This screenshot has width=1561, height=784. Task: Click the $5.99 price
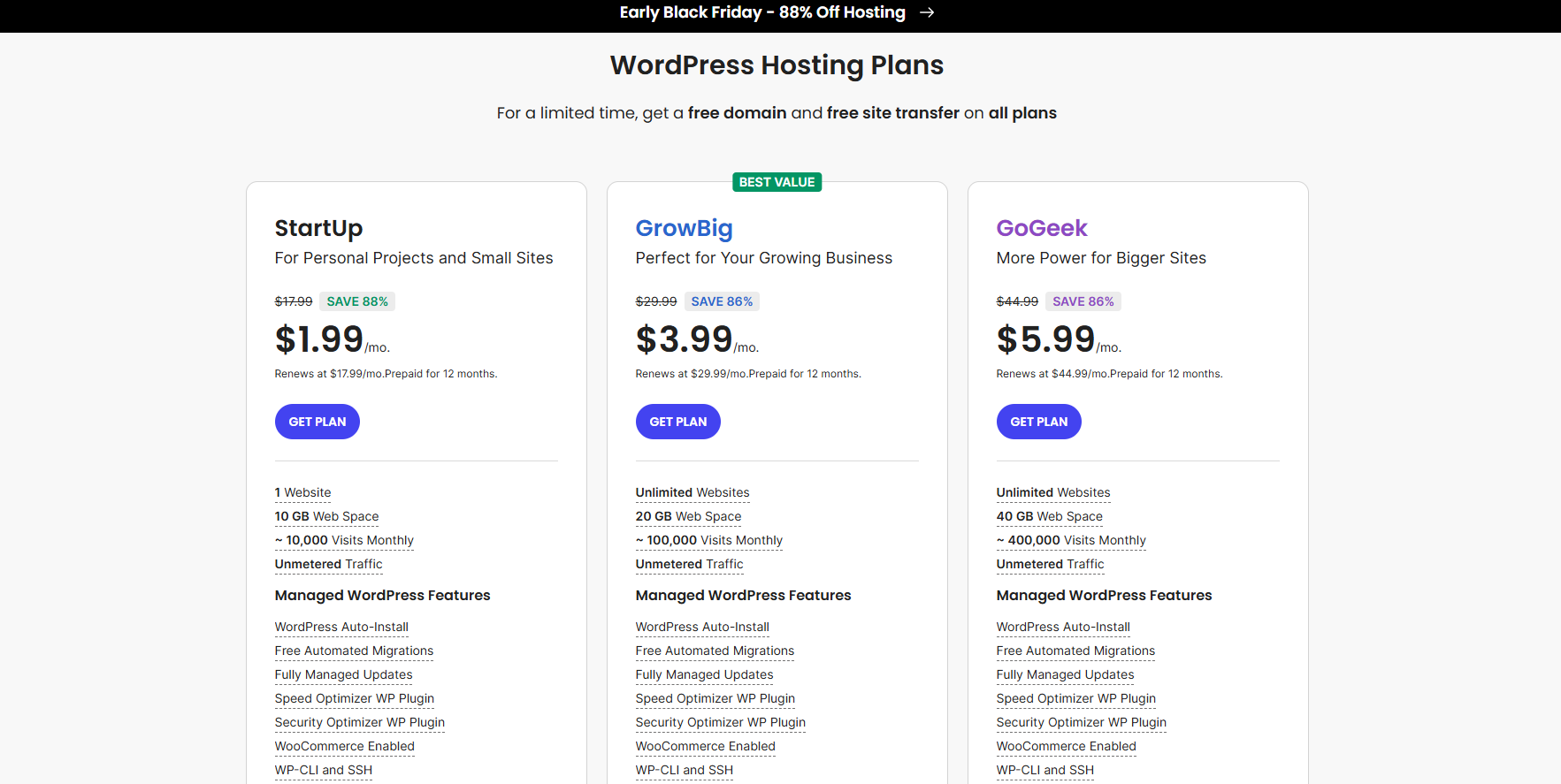click(x=1045, y=339)
